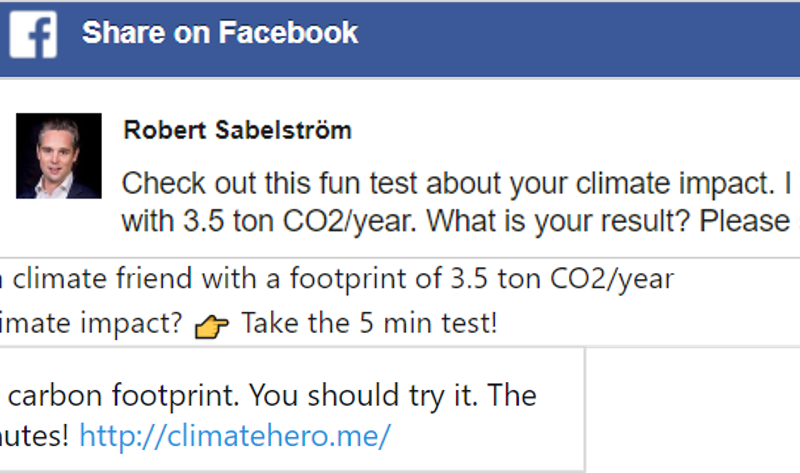This screenshot has height=473, width=800.
Task: Click the partial word "nutes!" before the link
Action: (33, 436)
